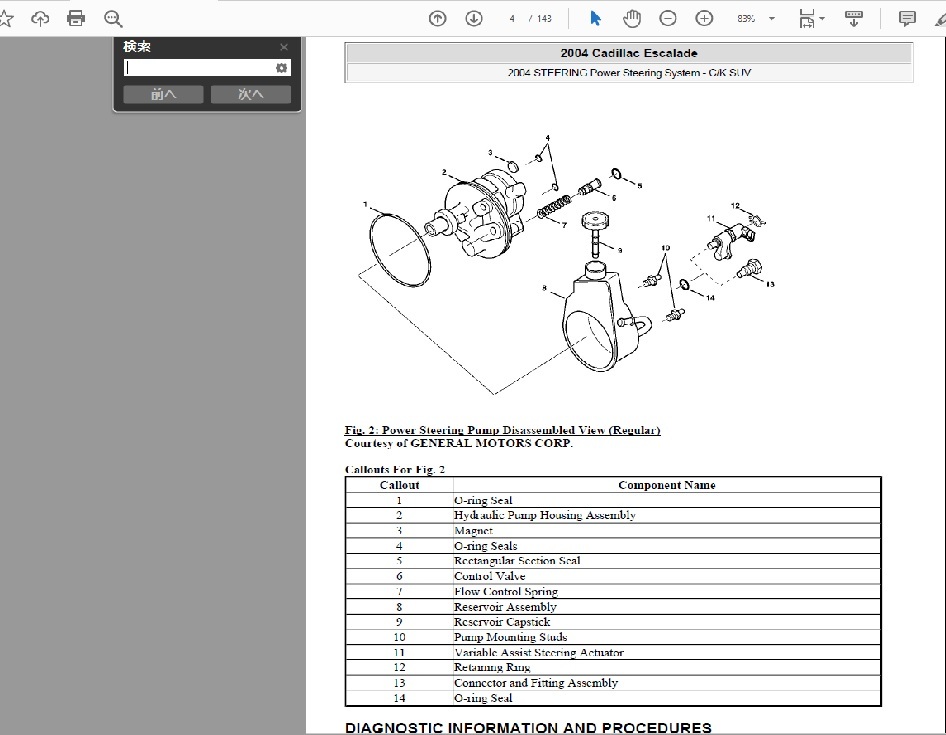Open search settings gear
The height and width of the screenshot is (735, 946).
(x=282, y=68)
